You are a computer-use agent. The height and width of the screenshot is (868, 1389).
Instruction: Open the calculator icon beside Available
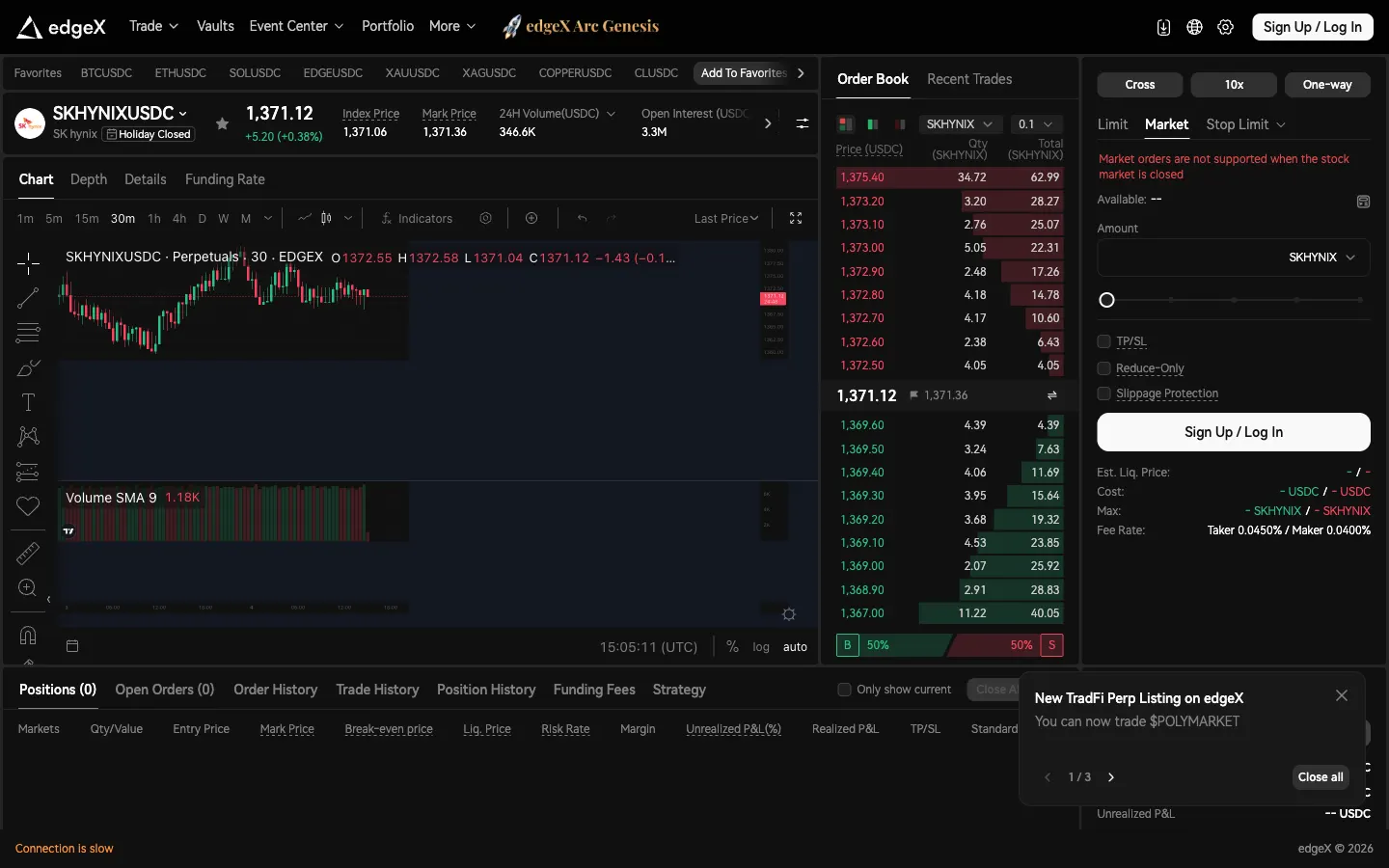tap(1363, 202)
